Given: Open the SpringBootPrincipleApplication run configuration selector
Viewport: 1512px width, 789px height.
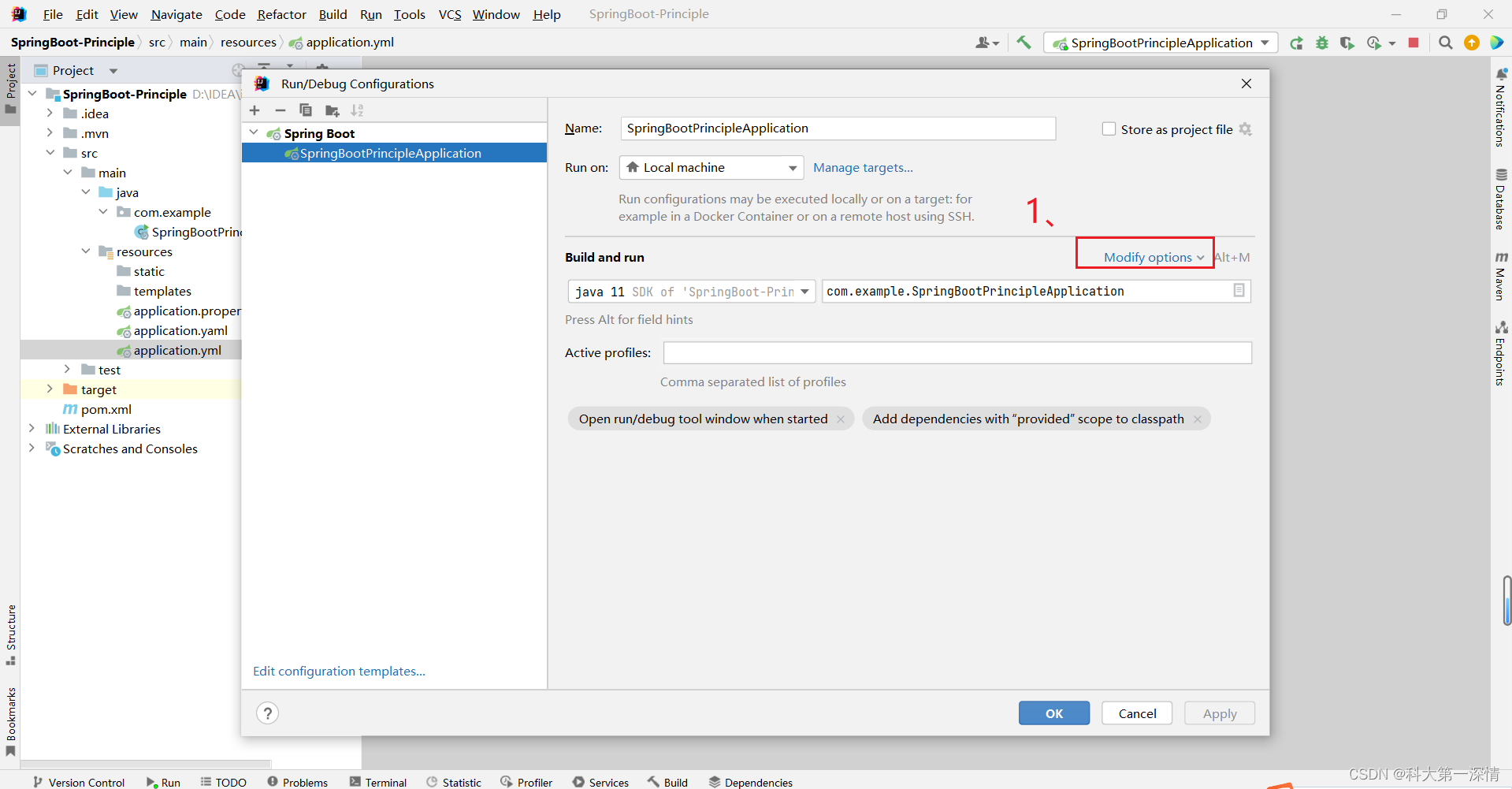Looking at the screenshot, I should point(1160,43).
